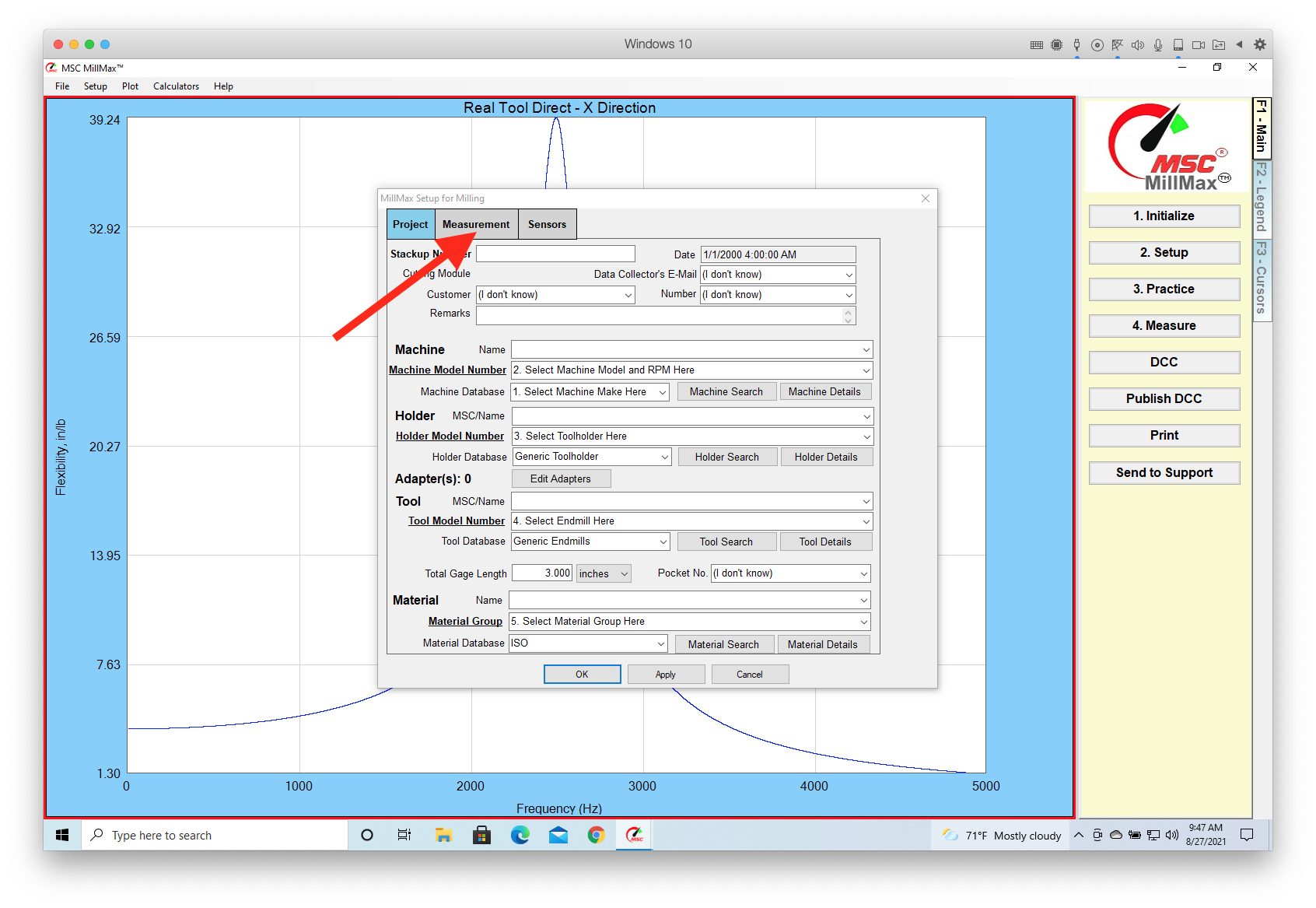Switch to the Measurement tab
The width and height of the screenshot is (1316, 908).
point(476,224)
